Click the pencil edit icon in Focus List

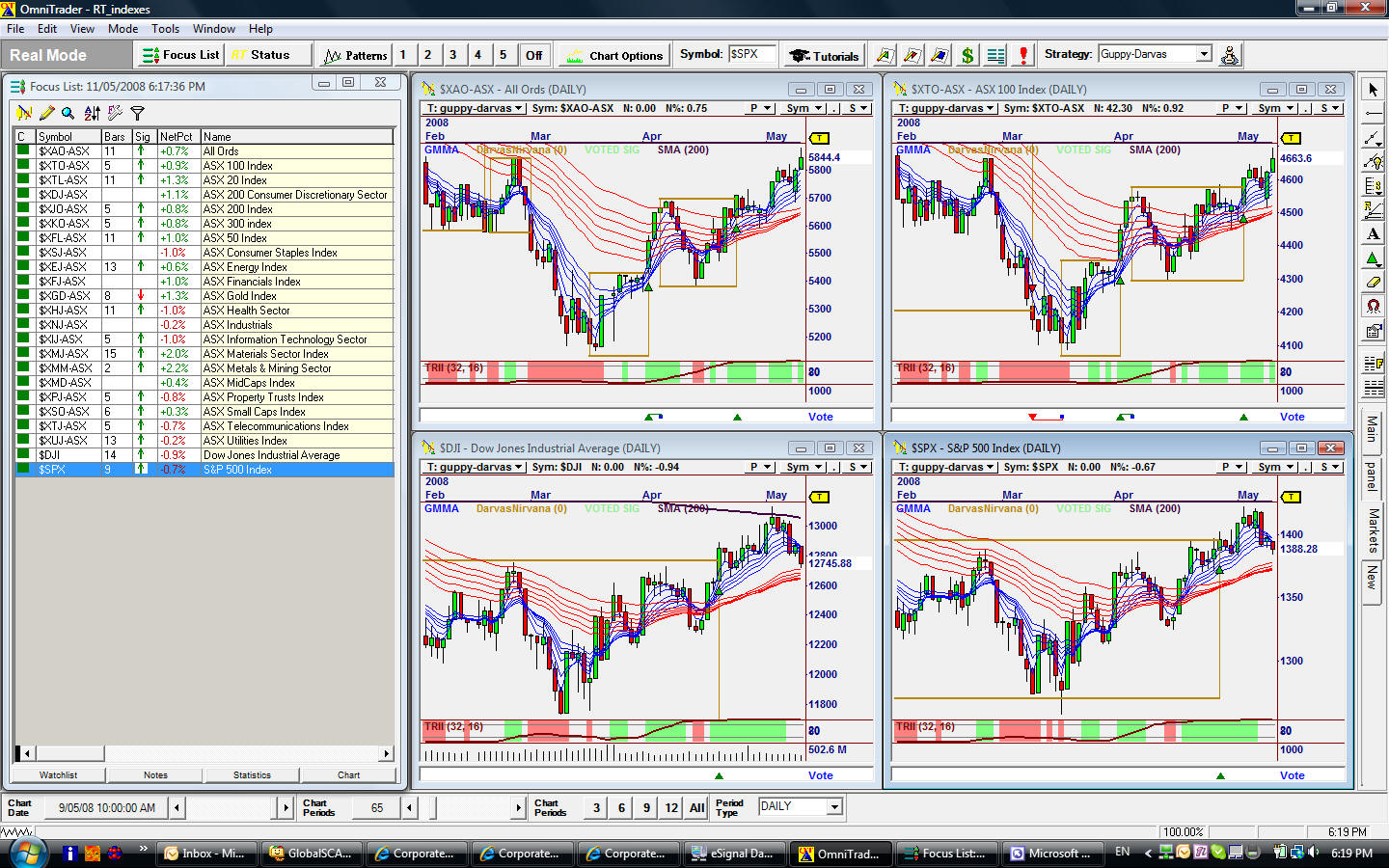tap(46, 113)
